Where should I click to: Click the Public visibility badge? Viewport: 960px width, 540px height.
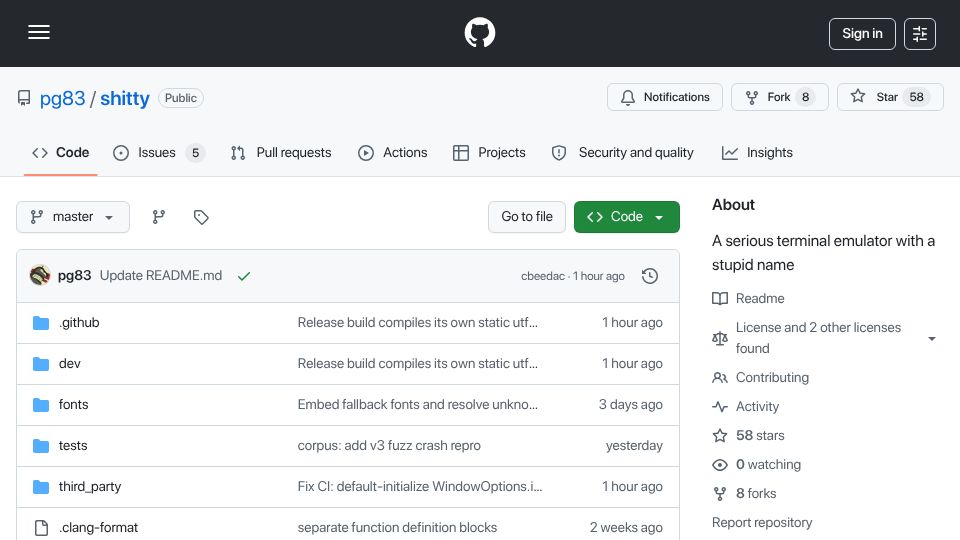(x=181, y=98)
